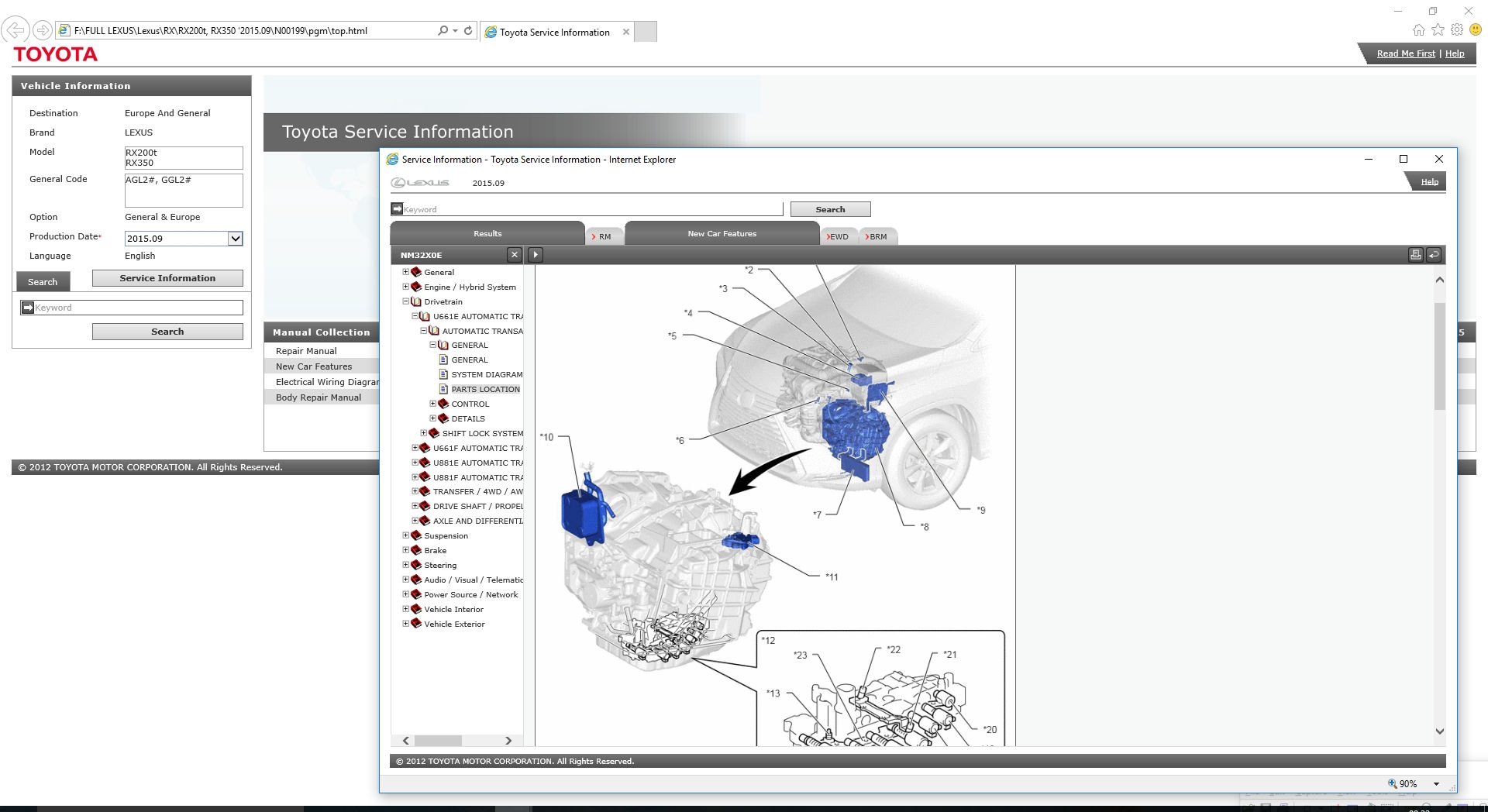Select Vehicle Exterior in the tree

tap(454, 624)
